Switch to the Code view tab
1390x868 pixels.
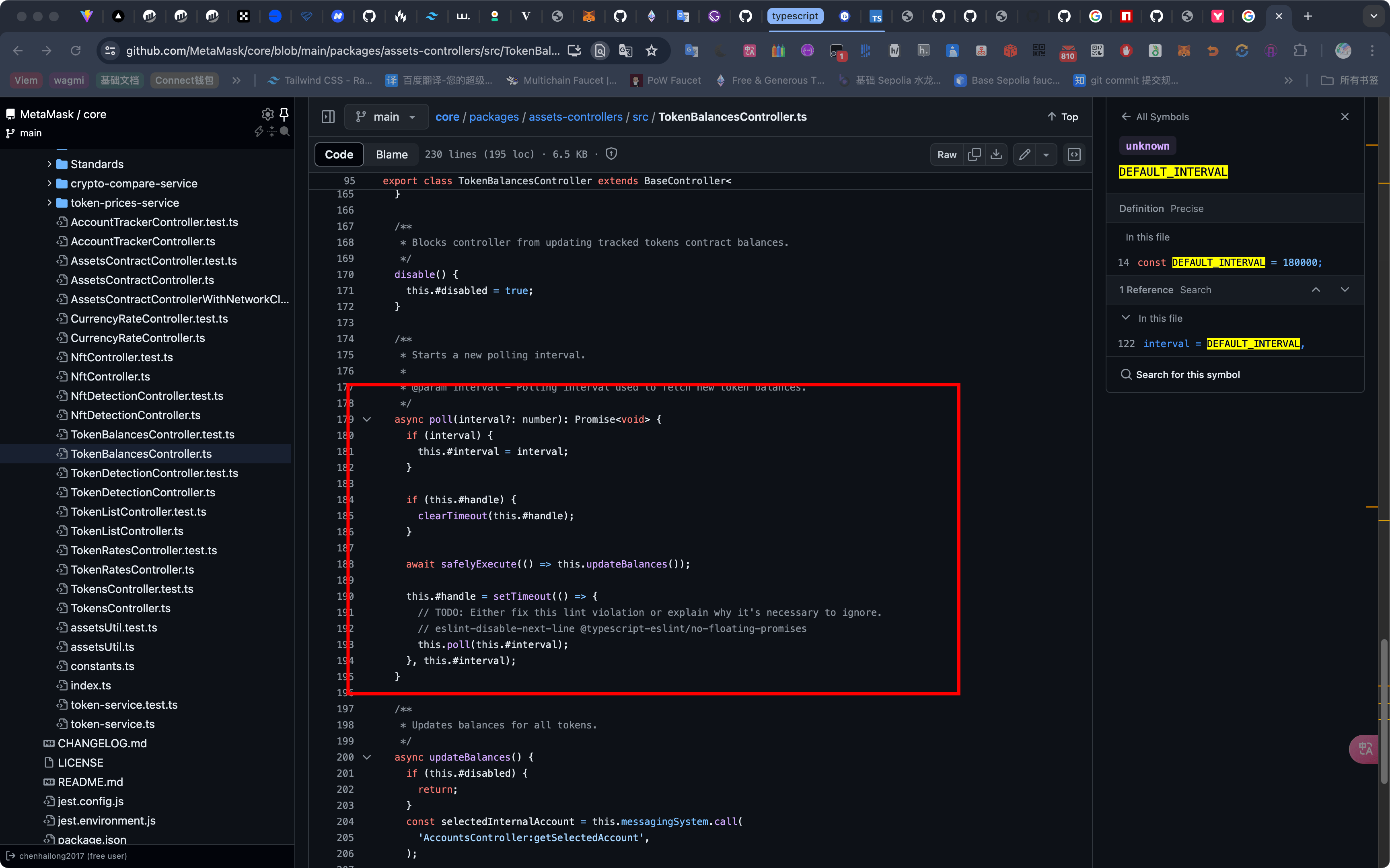click(339, 154)
